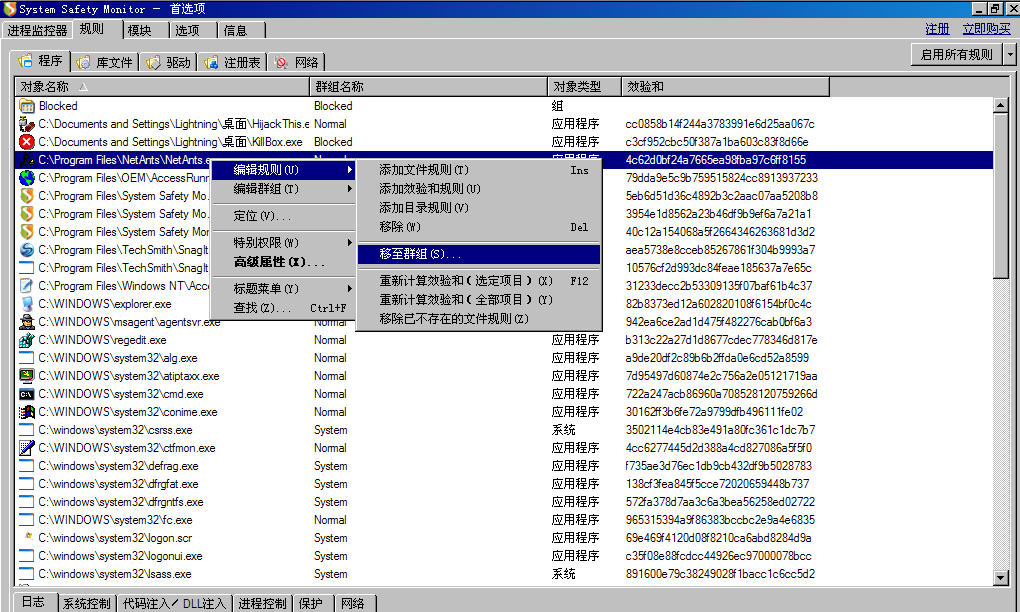Screen dimensions: 1020x612
Task: Select 添加文件规则 menu item
Action: point(479,170)
